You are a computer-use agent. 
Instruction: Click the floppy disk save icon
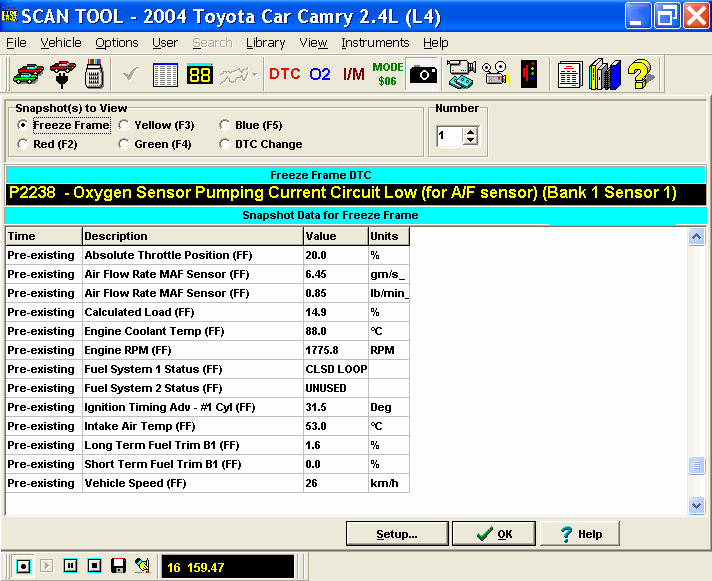(x=118, y=565)
